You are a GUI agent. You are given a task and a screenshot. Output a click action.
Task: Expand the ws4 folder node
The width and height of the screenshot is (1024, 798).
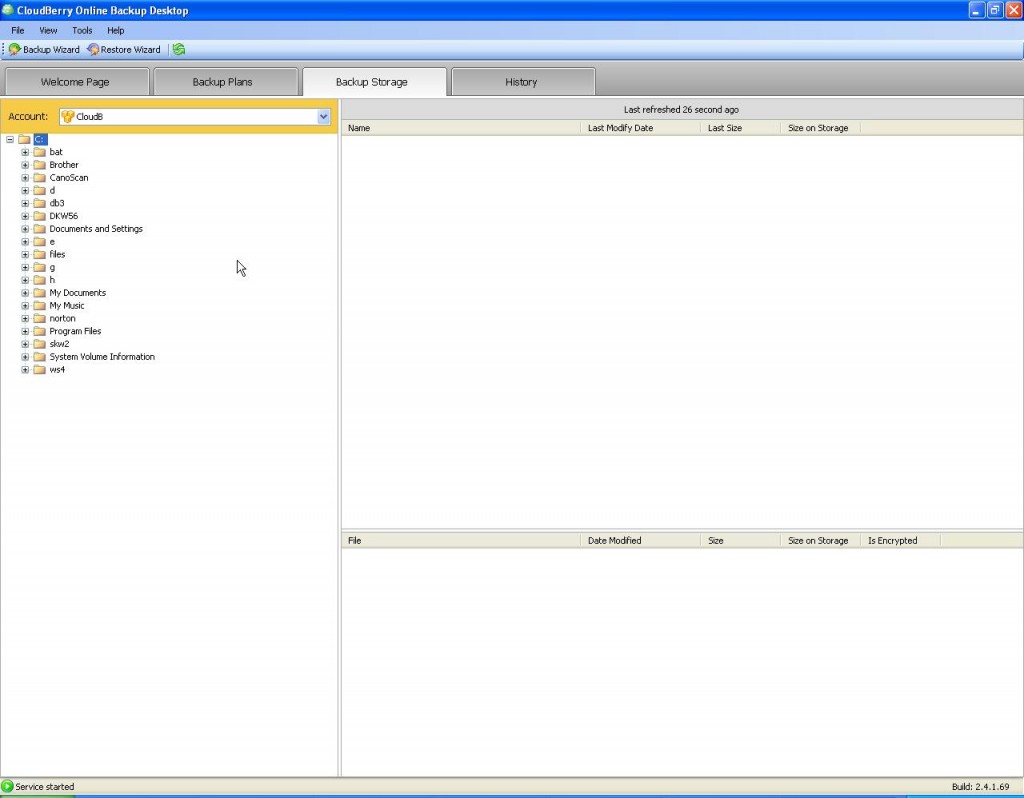[25, 370]
